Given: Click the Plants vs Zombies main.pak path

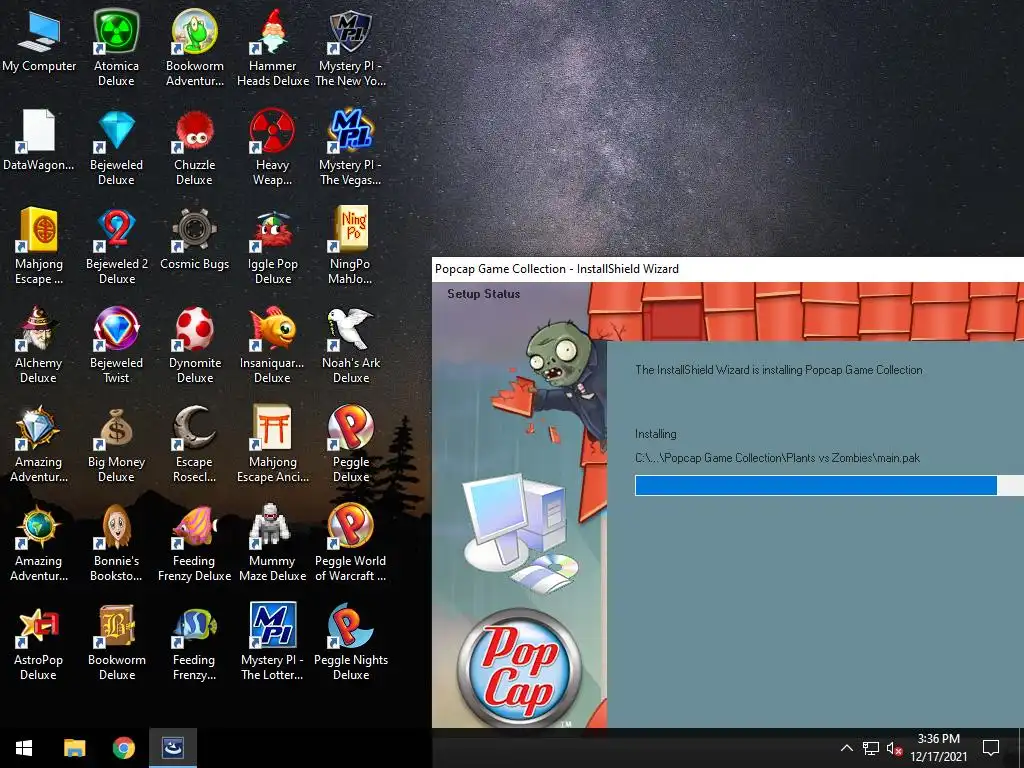Looking at the screenshot, I should 777,458.
